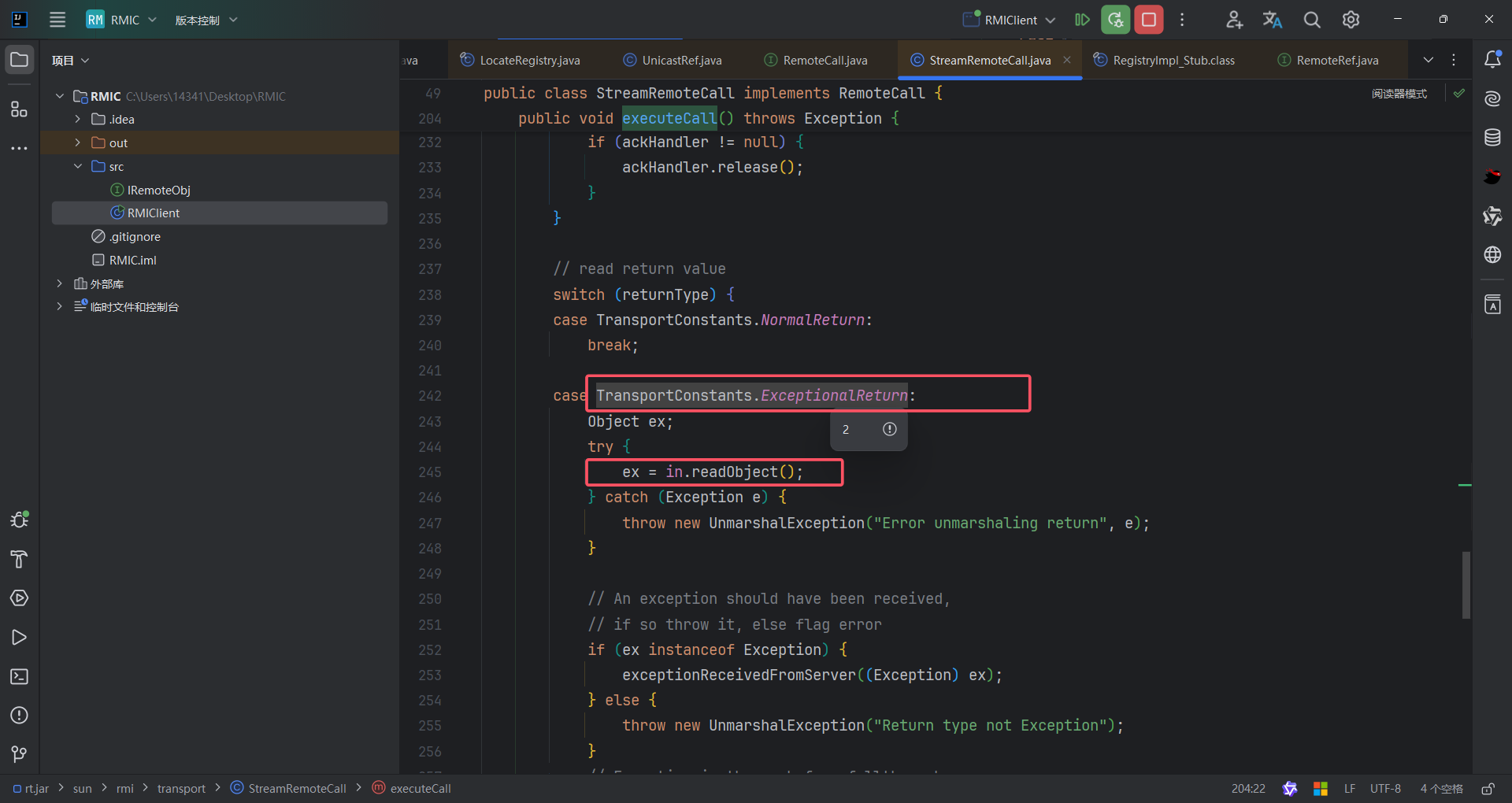Open the Project view mode dropdown
The width and height of the screenshot is (1512, 803).
71,61
